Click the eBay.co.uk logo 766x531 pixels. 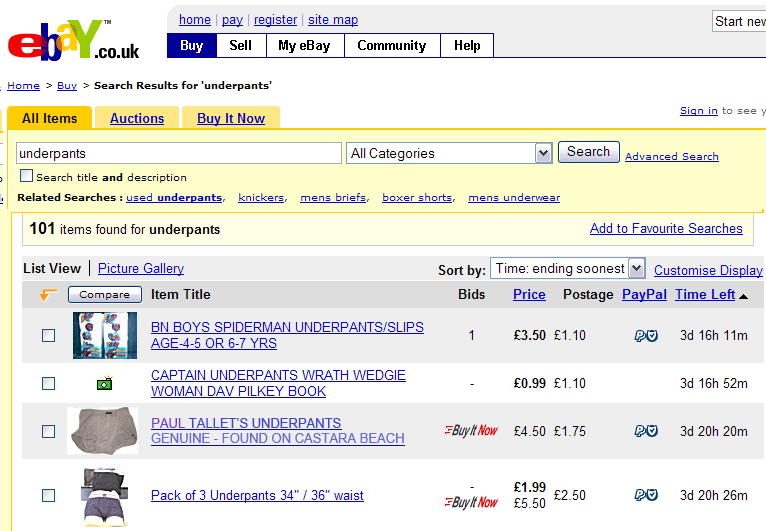pyautogui.click(x=73, y=41)
